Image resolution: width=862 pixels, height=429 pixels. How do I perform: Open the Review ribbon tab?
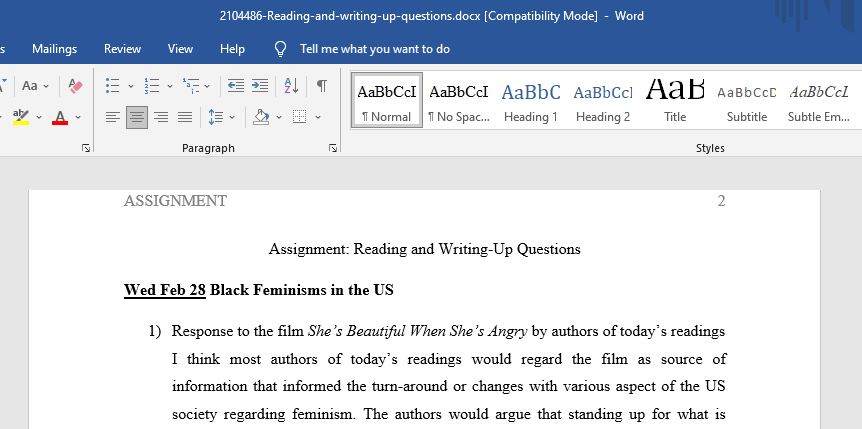tap(122, 49)
